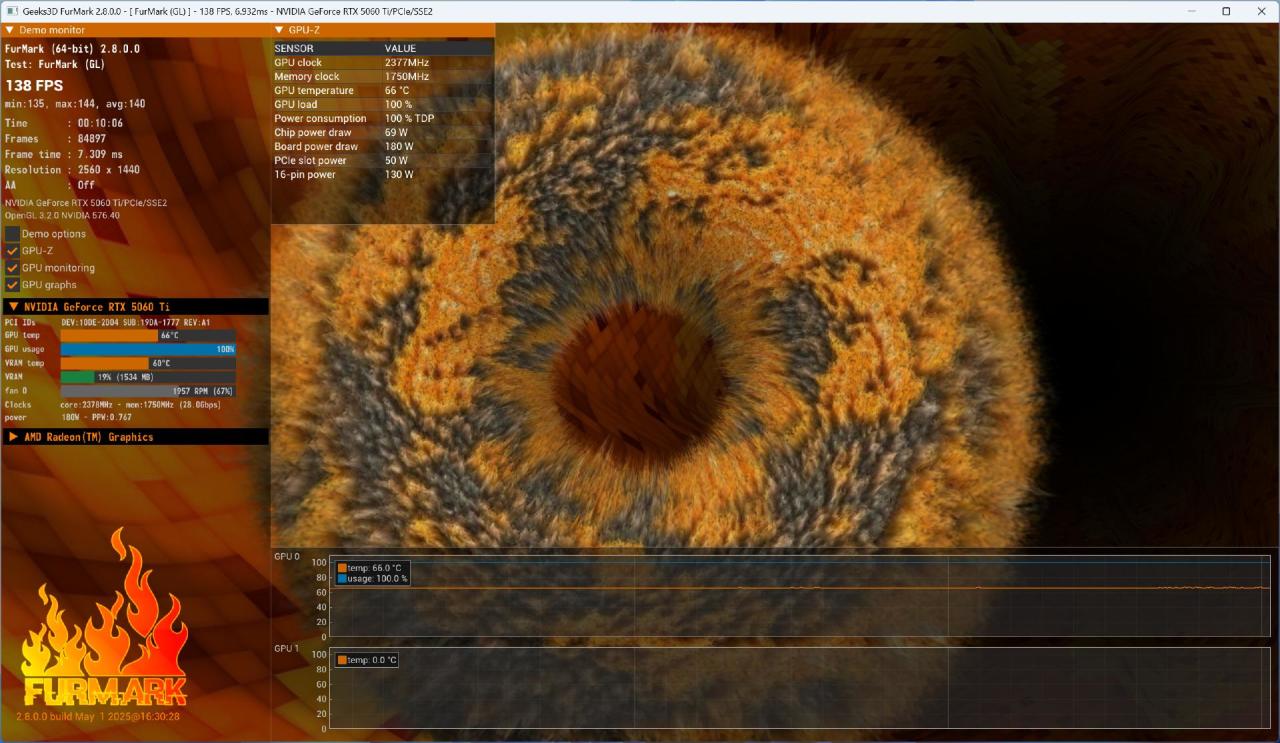Click the FurMark app icon in title bar
This screenshot has height=743, width=1280.
point(11,11)
